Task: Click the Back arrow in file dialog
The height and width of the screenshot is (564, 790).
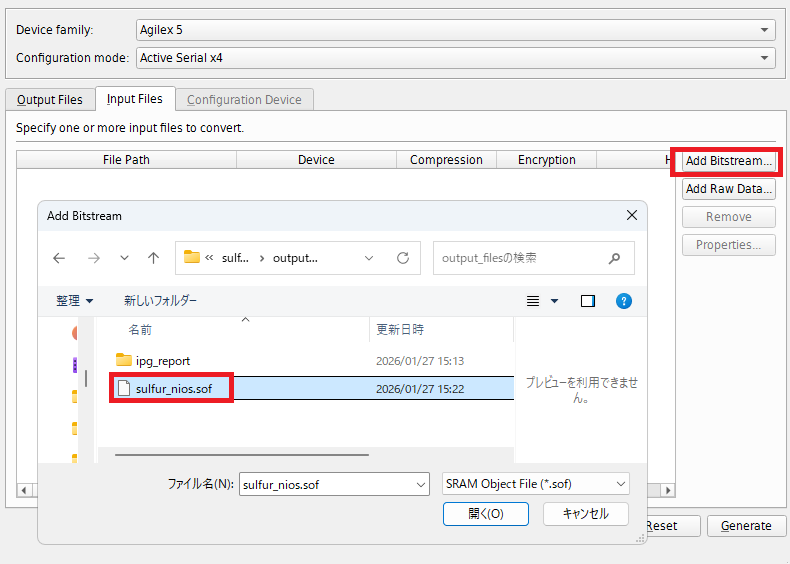Action: point(59,258)
